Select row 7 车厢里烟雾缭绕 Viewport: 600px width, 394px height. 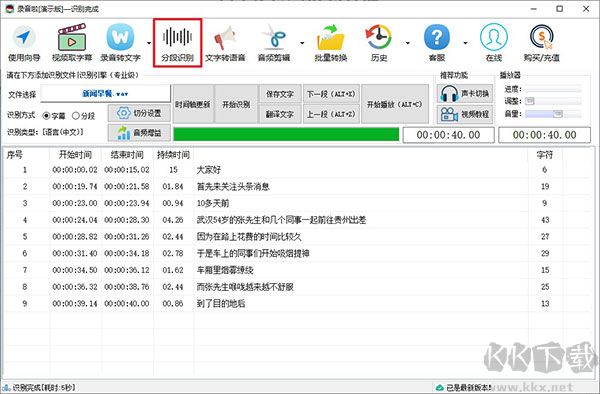click(225, 270)
